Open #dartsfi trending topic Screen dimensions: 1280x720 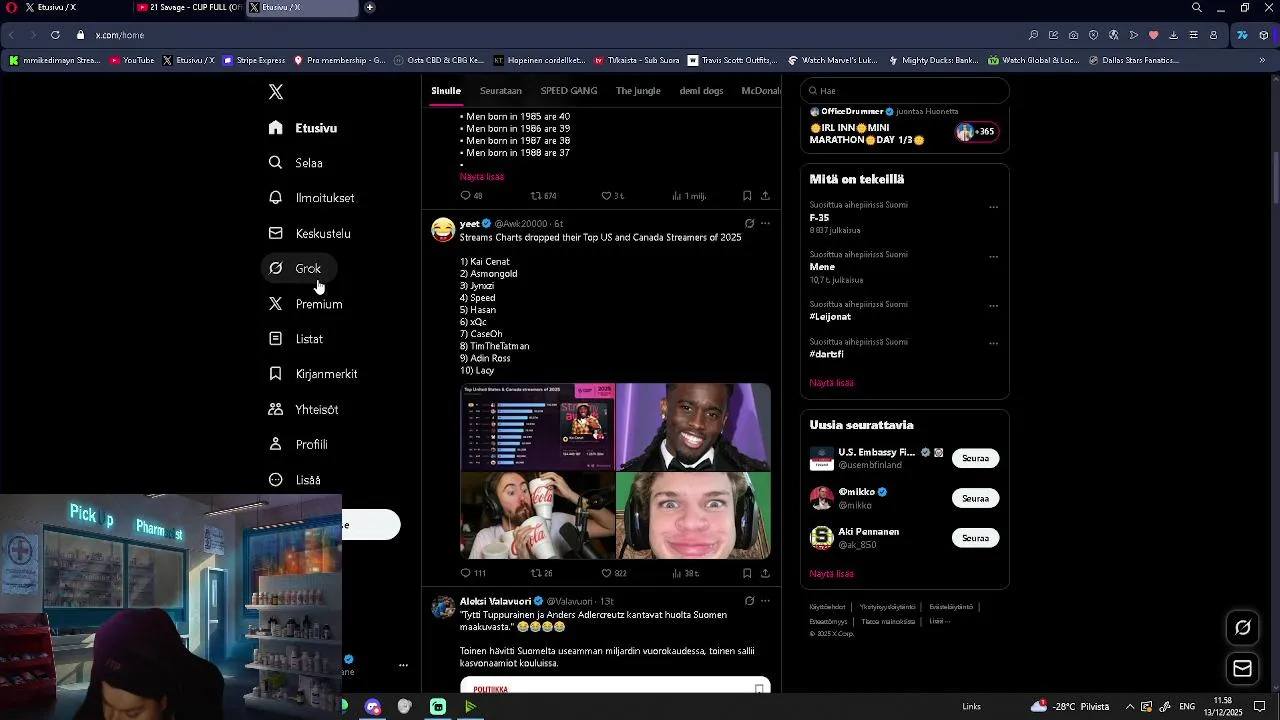(826, 354)
